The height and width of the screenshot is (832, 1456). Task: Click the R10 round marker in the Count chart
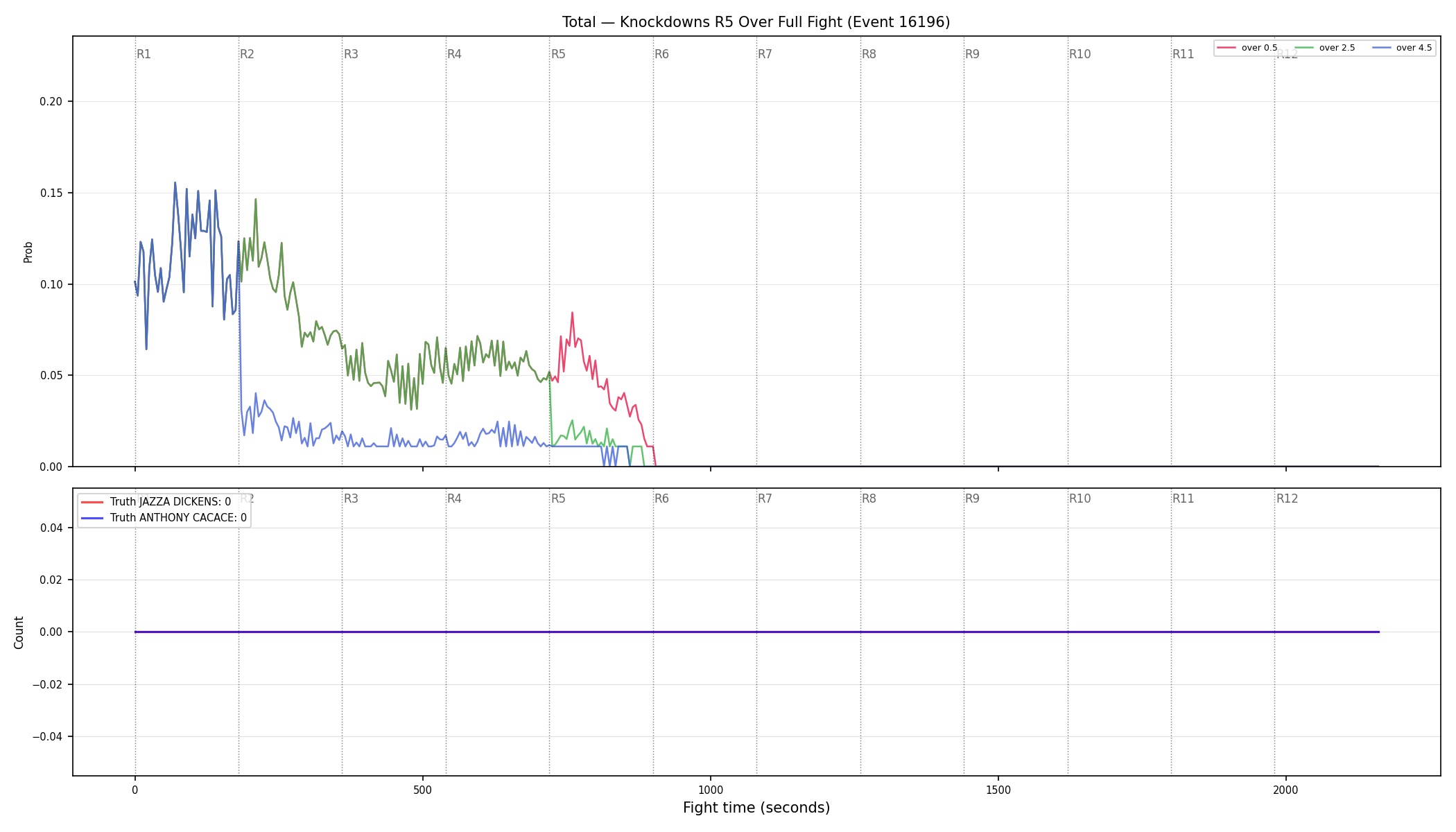(x=1080, y=499)
